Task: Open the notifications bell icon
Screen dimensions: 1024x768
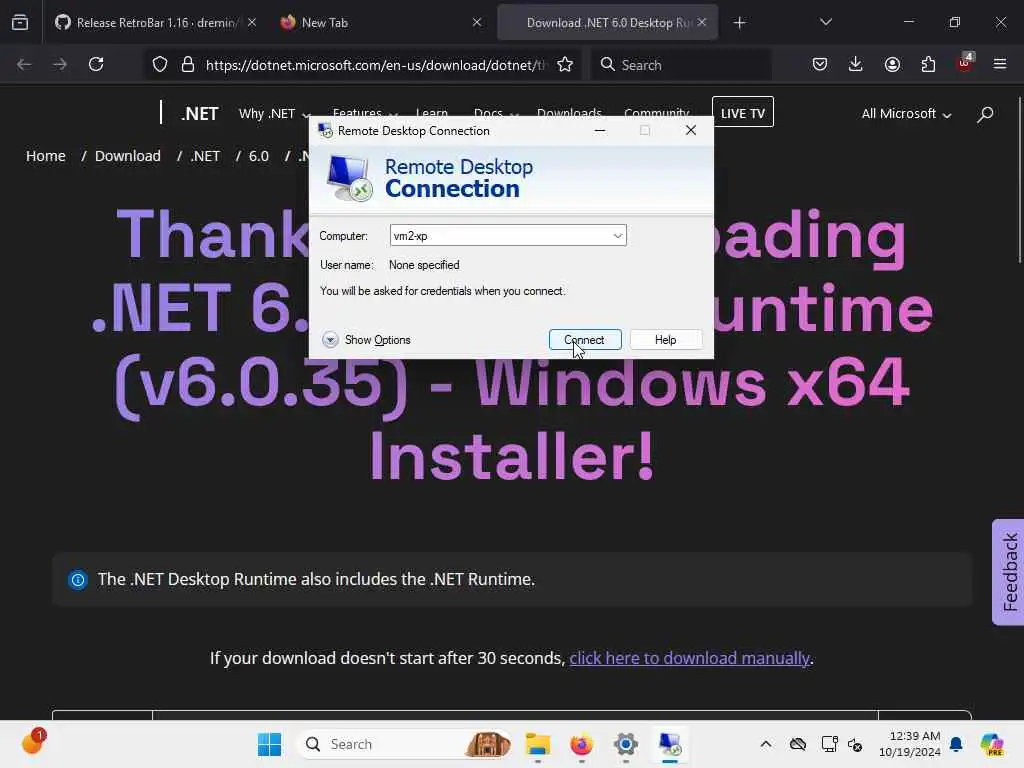Action: point(956,744)
